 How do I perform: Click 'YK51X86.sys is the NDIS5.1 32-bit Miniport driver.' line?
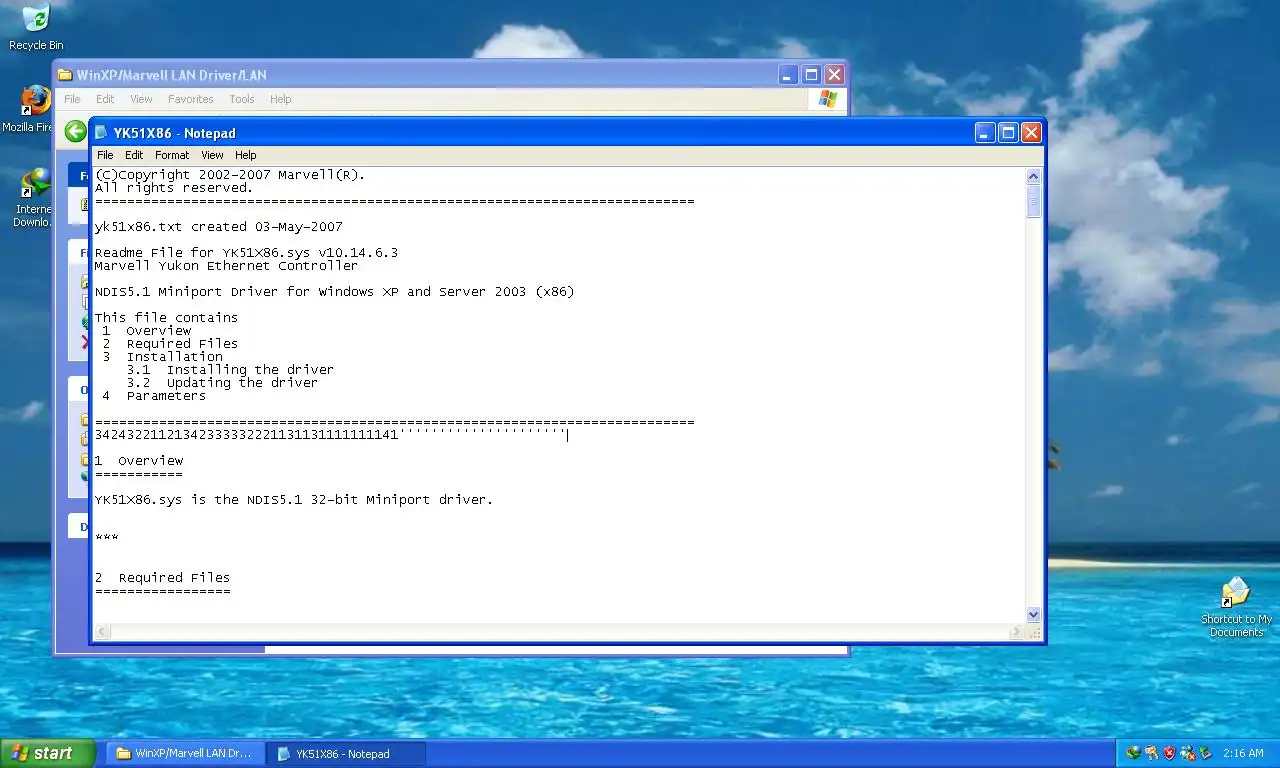294,500
